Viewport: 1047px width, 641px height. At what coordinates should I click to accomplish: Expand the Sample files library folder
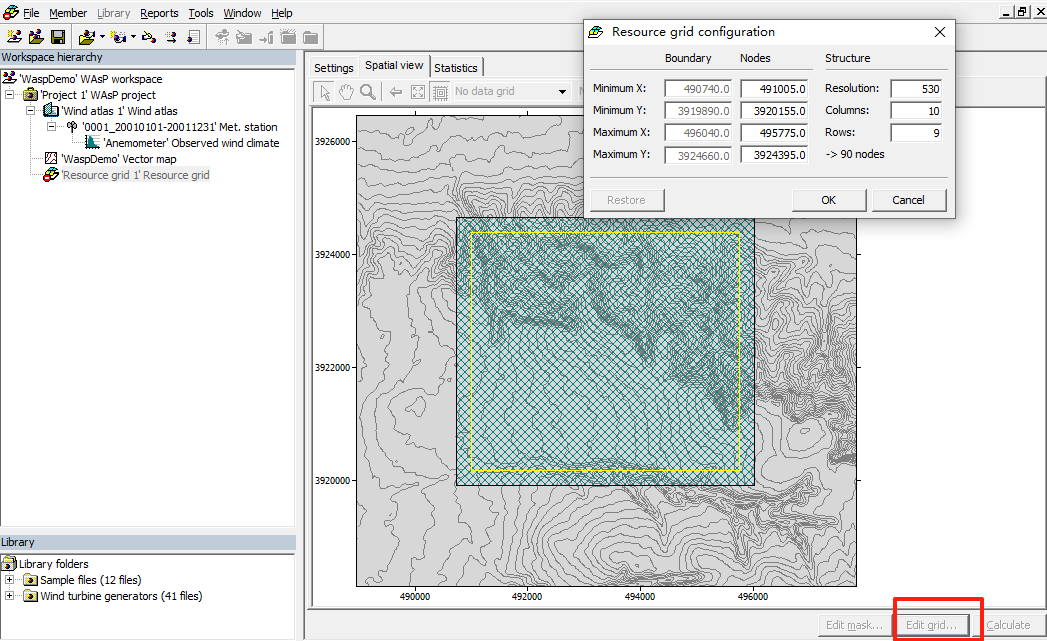coord(10,580)
